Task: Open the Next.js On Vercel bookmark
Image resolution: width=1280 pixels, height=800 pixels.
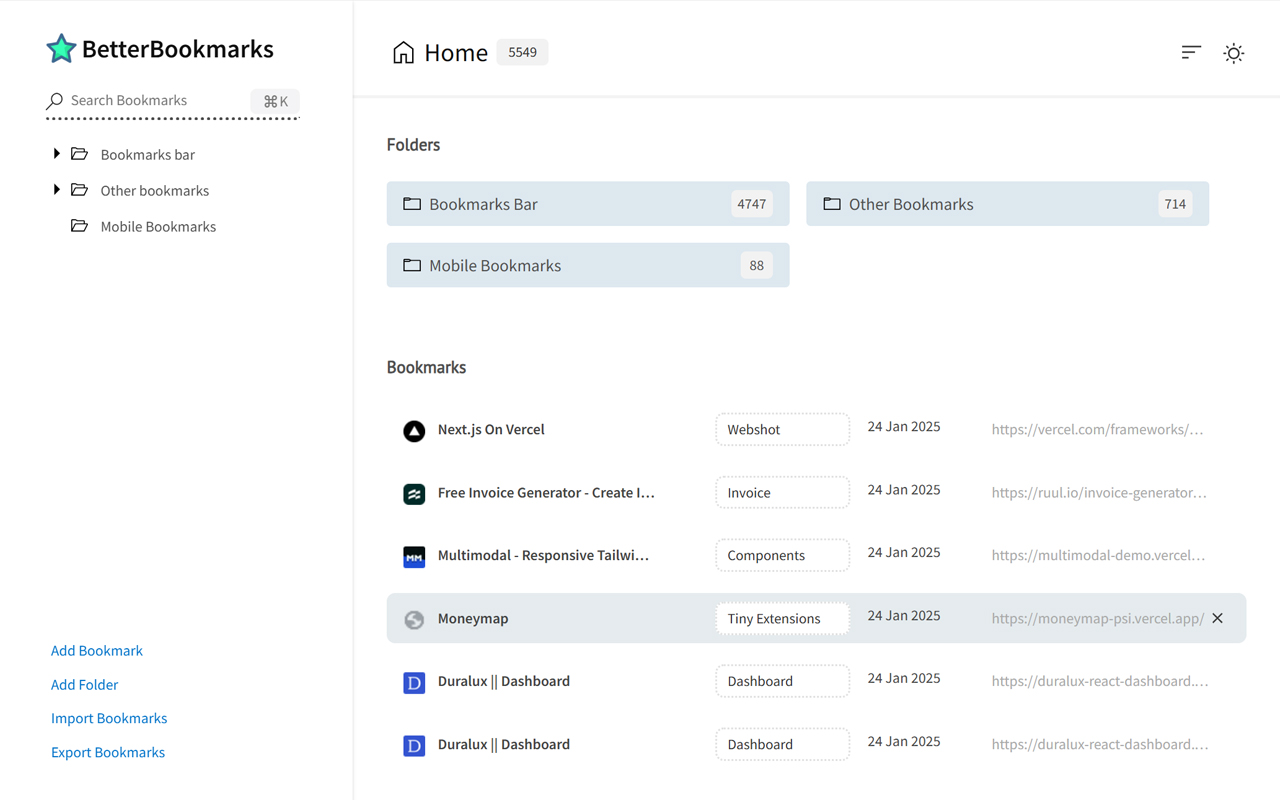Action: [491, 429]
